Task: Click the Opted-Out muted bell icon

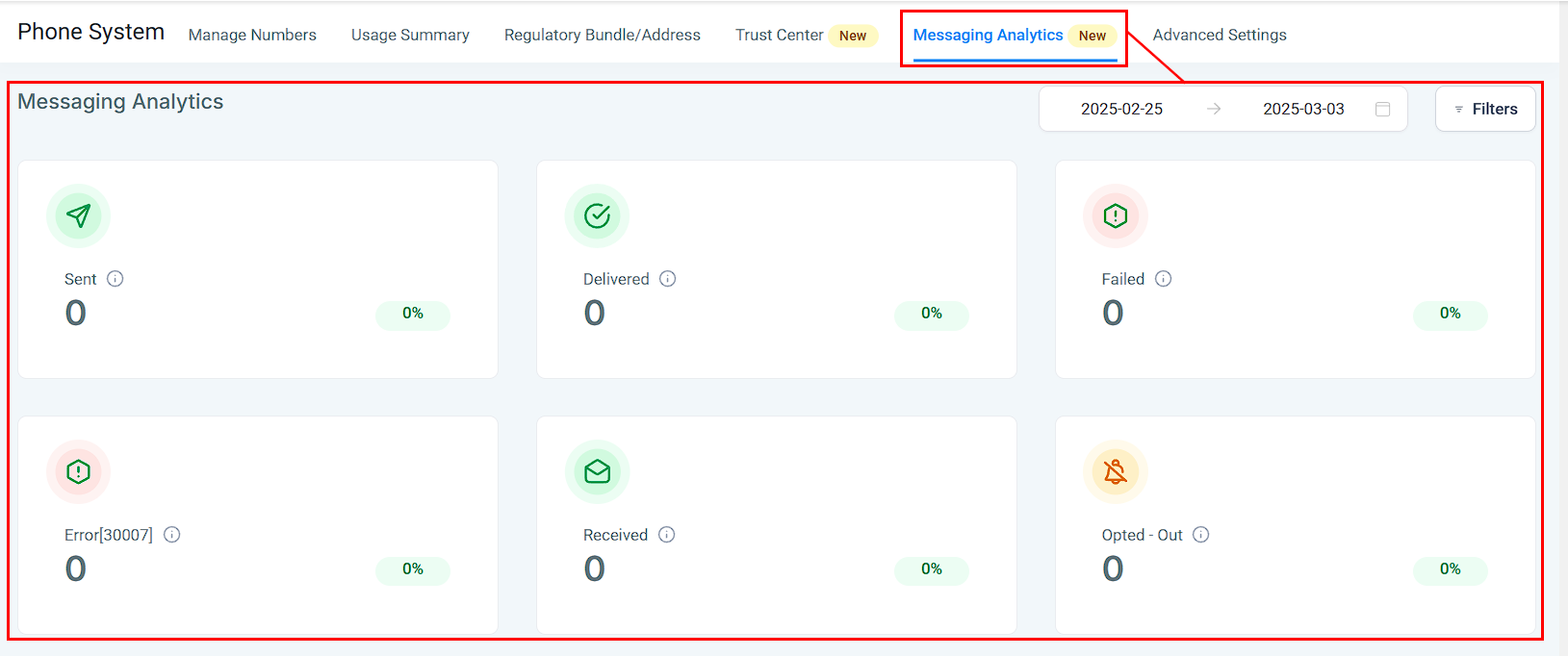Action: [x=1116, y=471]
